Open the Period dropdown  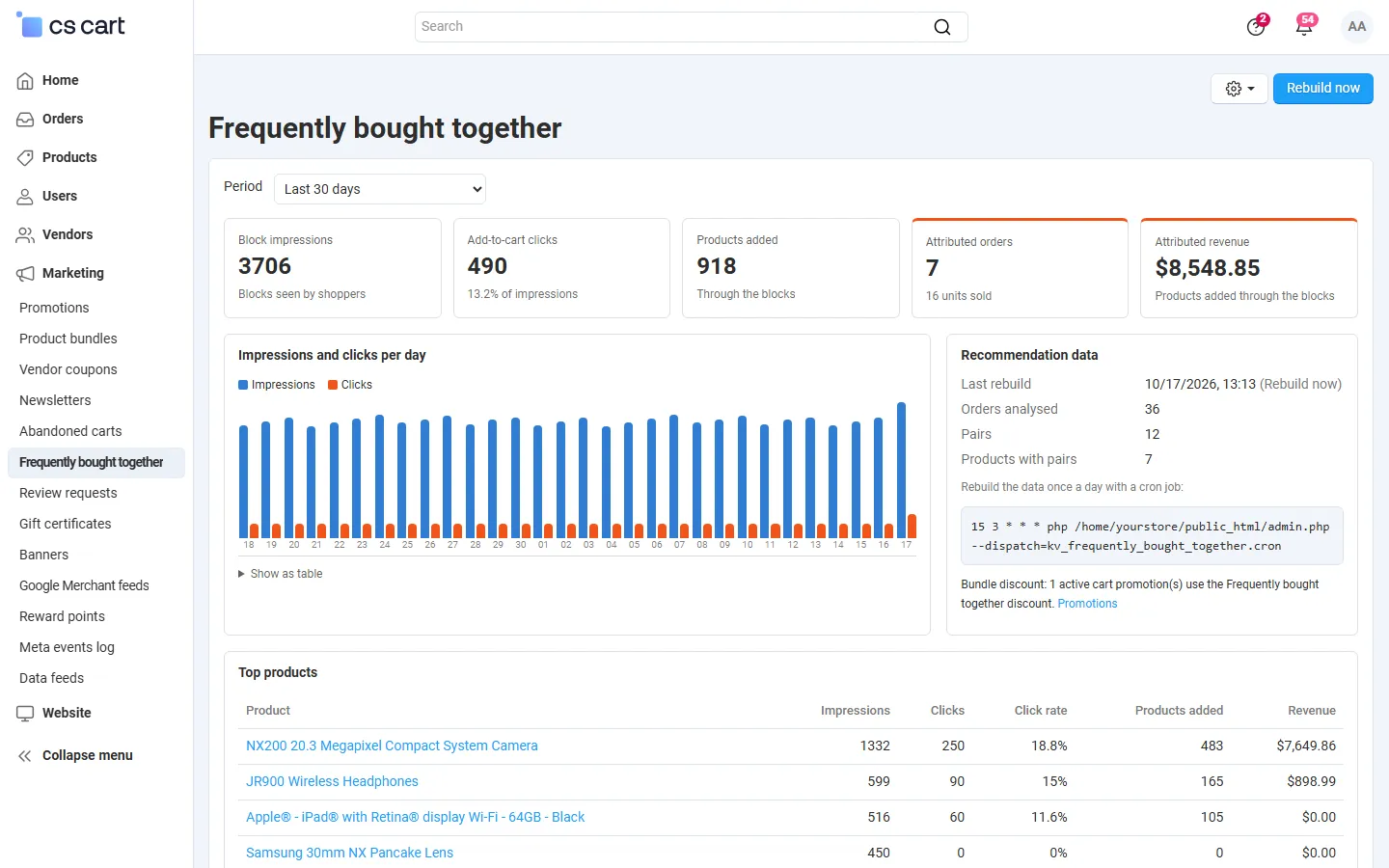pos(380,189)
